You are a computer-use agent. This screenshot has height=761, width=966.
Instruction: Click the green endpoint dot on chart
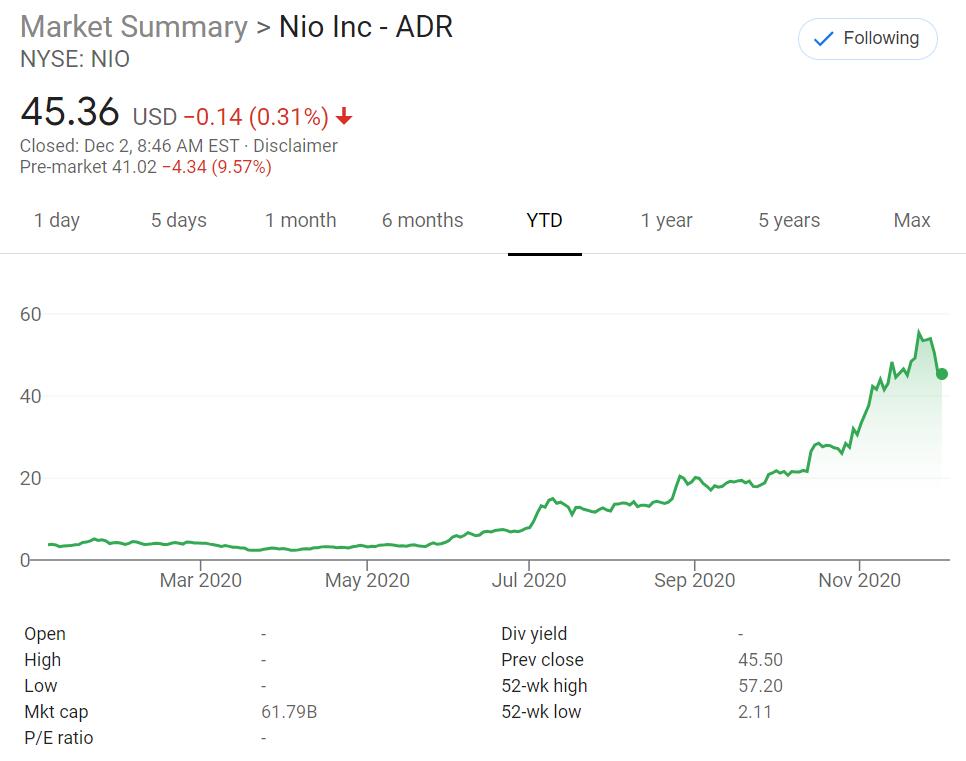942,374
